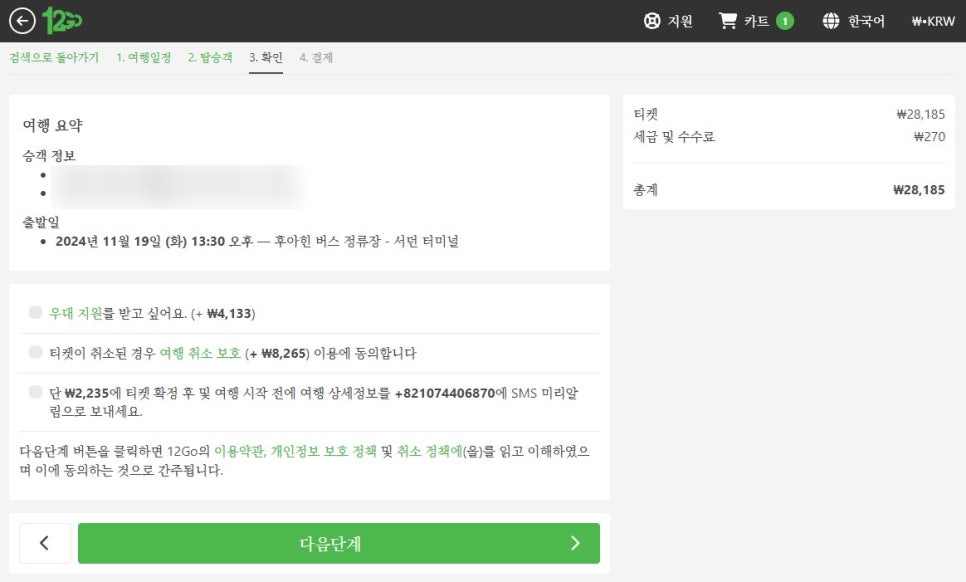Open the 카트 cart link
Screen dimensions: 966x582
click(x=757, y=21)
